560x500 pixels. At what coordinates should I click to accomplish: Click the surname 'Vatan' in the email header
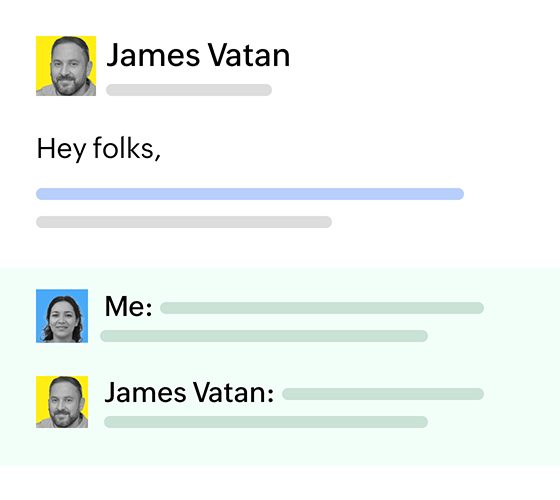tap(249, 55)
